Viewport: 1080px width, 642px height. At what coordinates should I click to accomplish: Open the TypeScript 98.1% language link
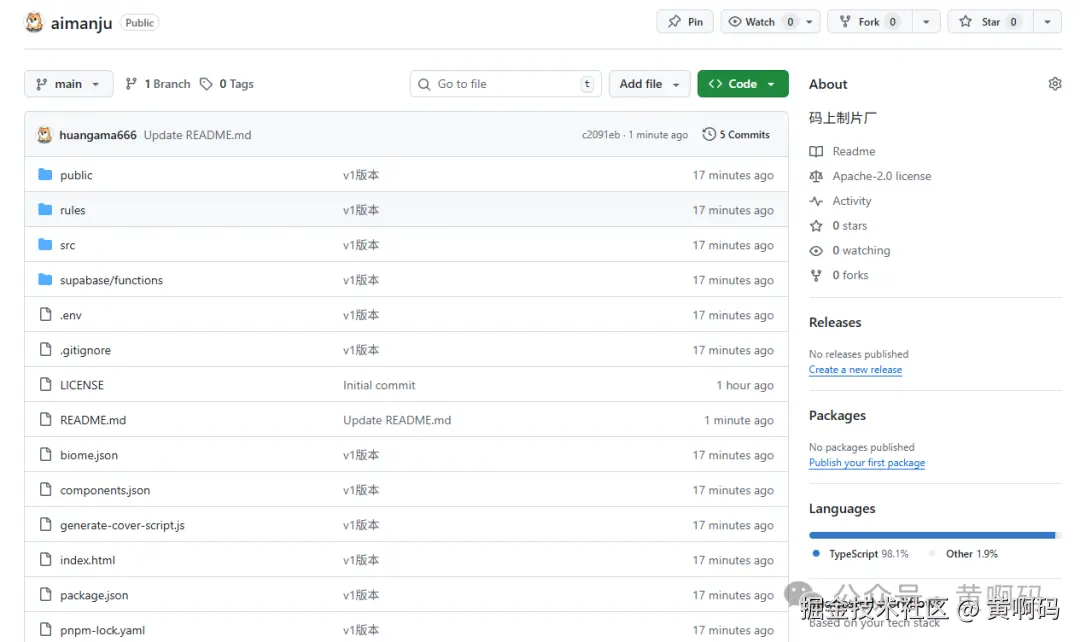coord(861,554)
